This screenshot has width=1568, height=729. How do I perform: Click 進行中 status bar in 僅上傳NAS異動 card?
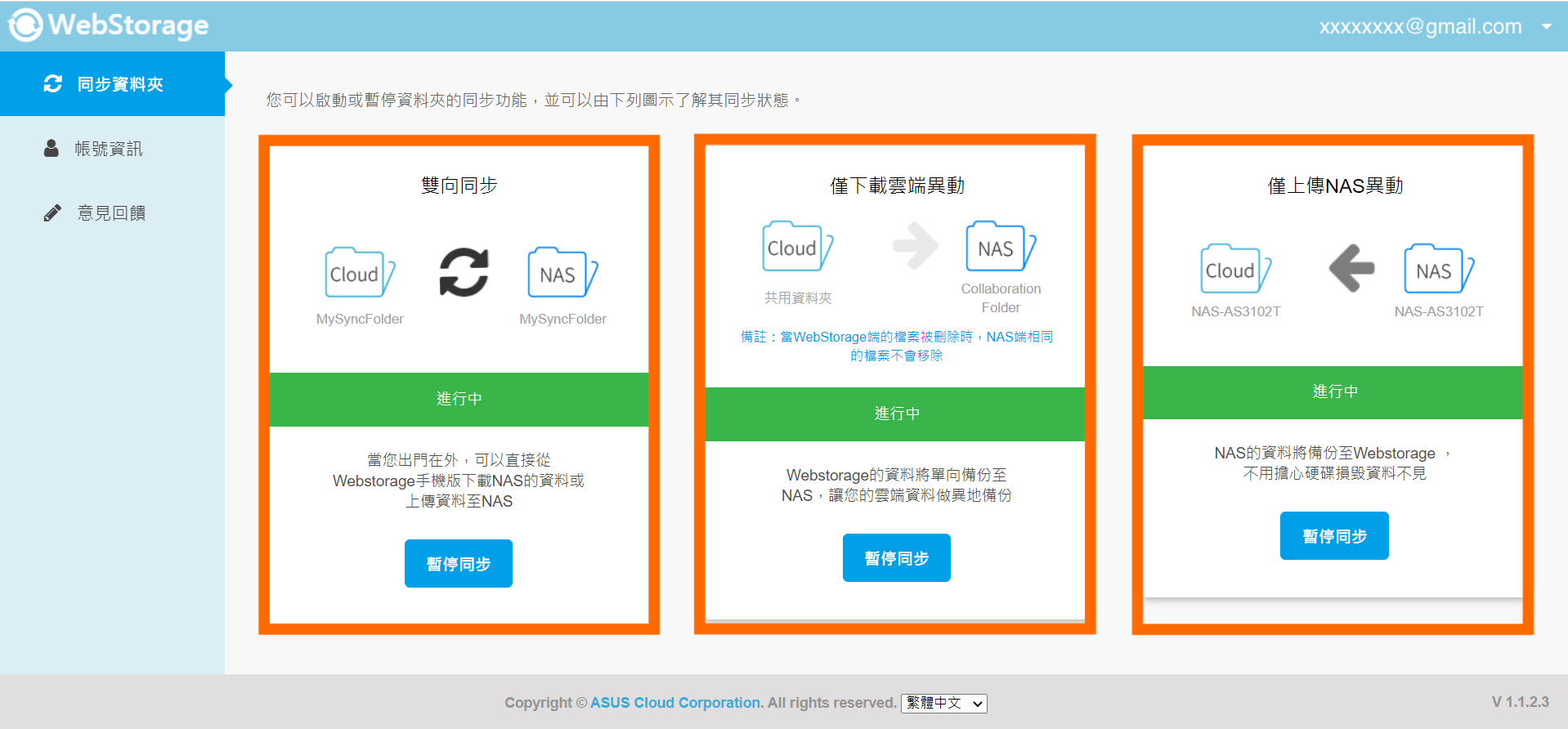[1334, 391]
